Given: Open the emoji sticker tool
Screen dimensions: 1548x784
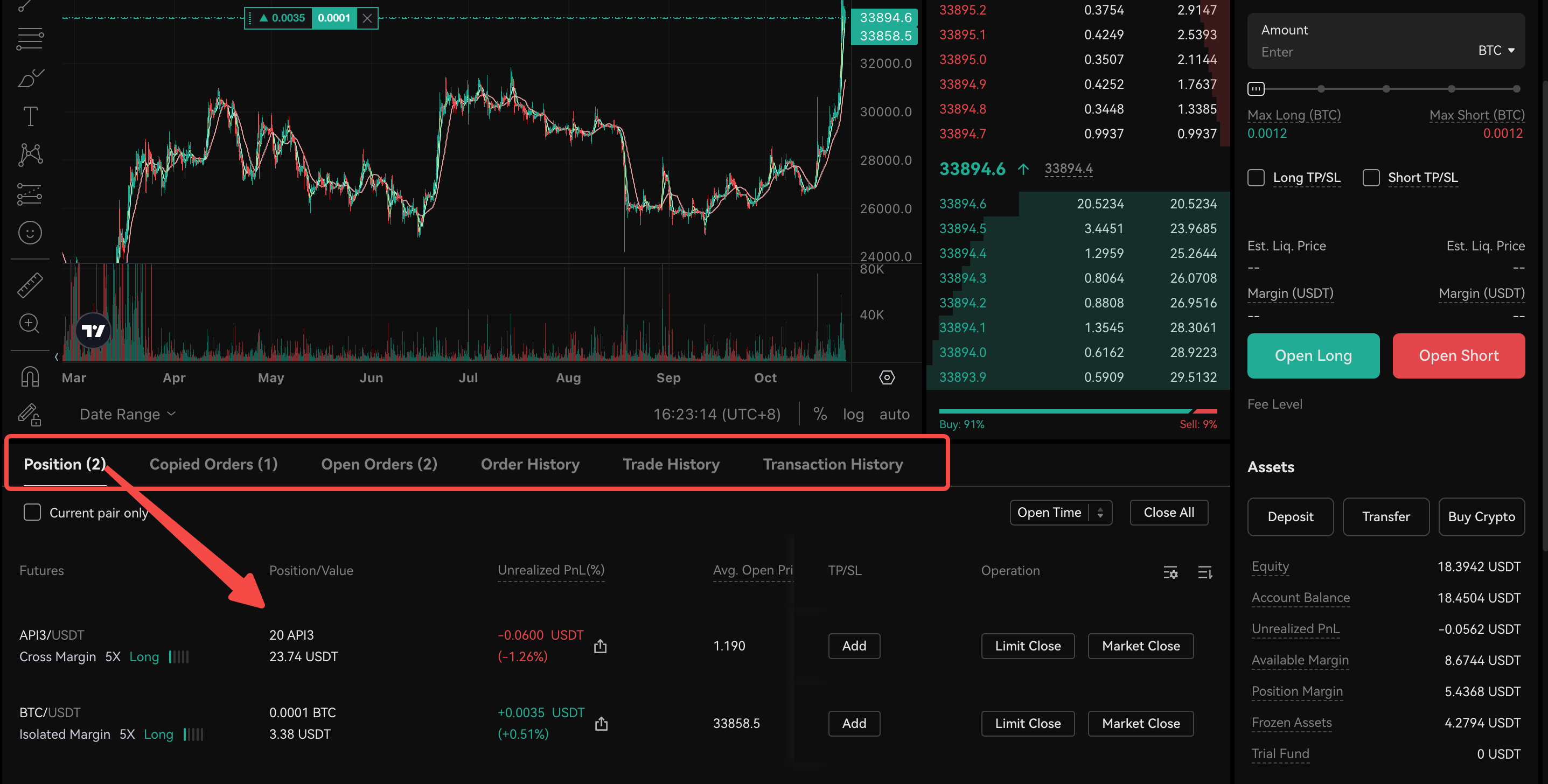Looking at the screenshot, I should click(x=30, y=233).
